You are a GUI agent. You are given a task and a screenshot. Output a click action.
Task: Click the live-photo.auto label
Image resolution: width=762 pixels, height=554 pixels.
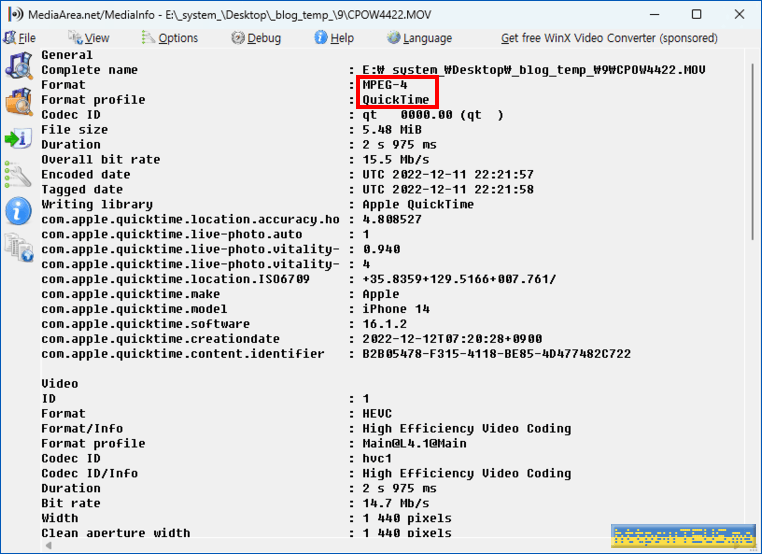(172, 235)
